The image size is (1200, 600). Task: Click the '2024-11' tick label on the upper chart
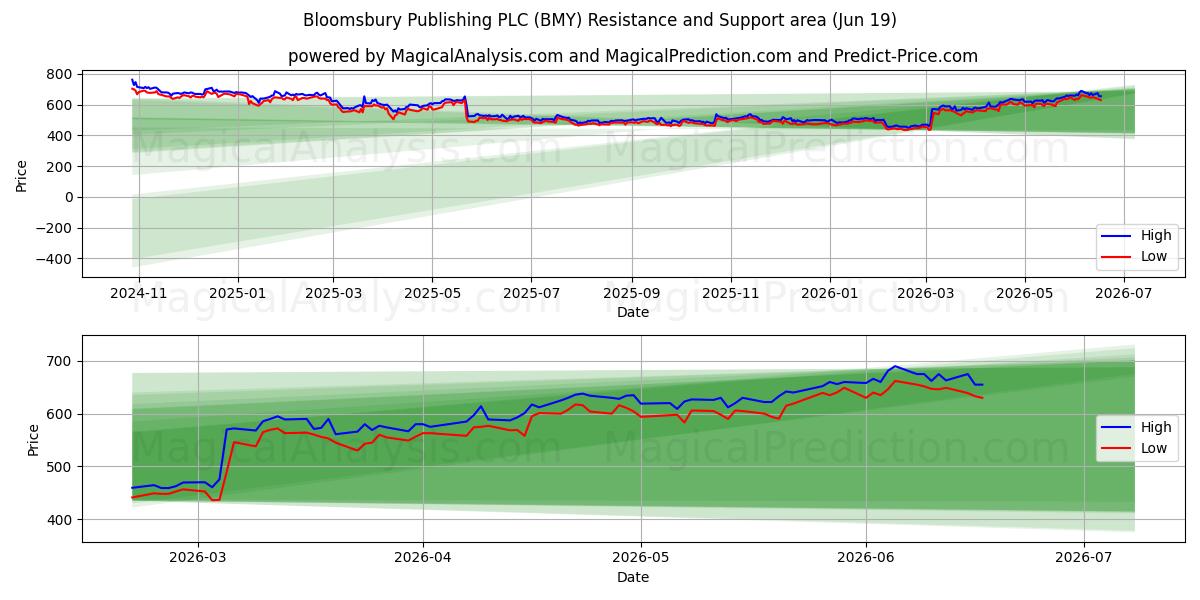[139, 293]
